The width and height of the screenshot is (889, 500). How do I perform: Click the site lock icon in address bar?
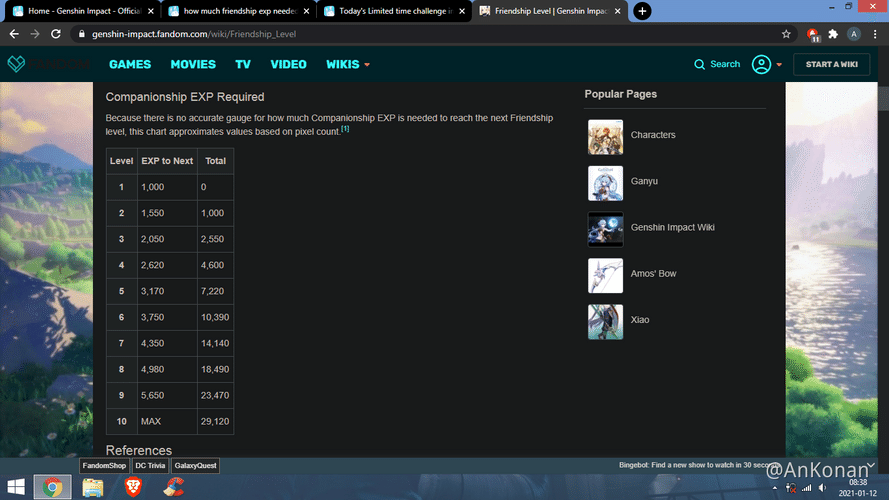(x=82, y=34)
